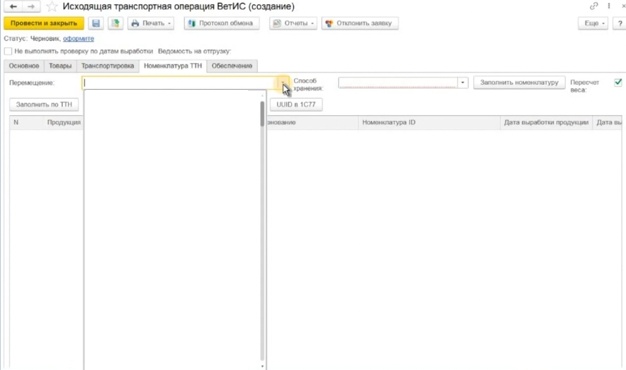
Task: Click the dropdown list scrollbar thumb
Action: click(x=262, y=114)
